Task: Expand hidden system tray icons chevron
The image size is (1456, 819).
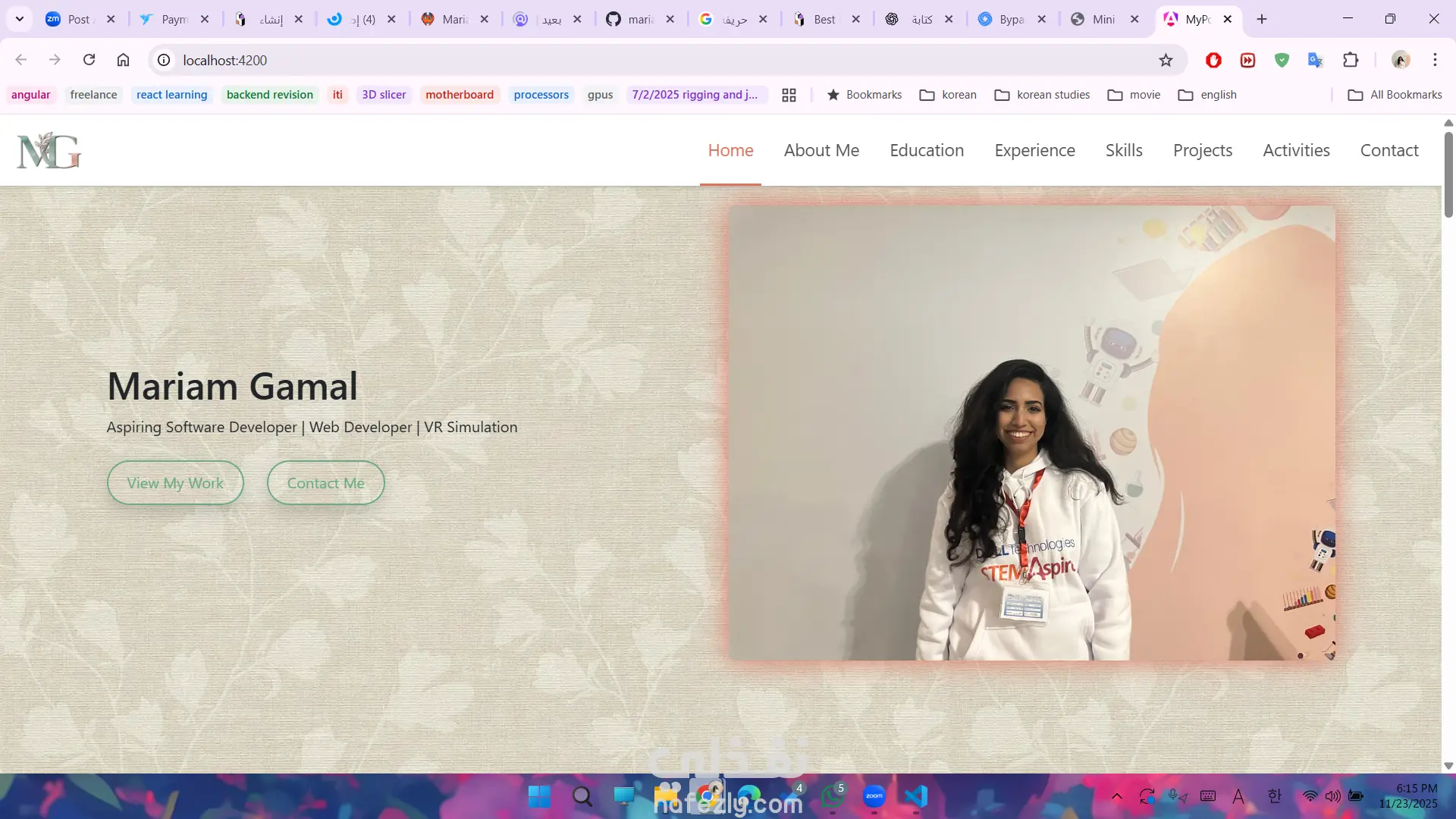Action: pyautogui.click(x=1116, y=796)
